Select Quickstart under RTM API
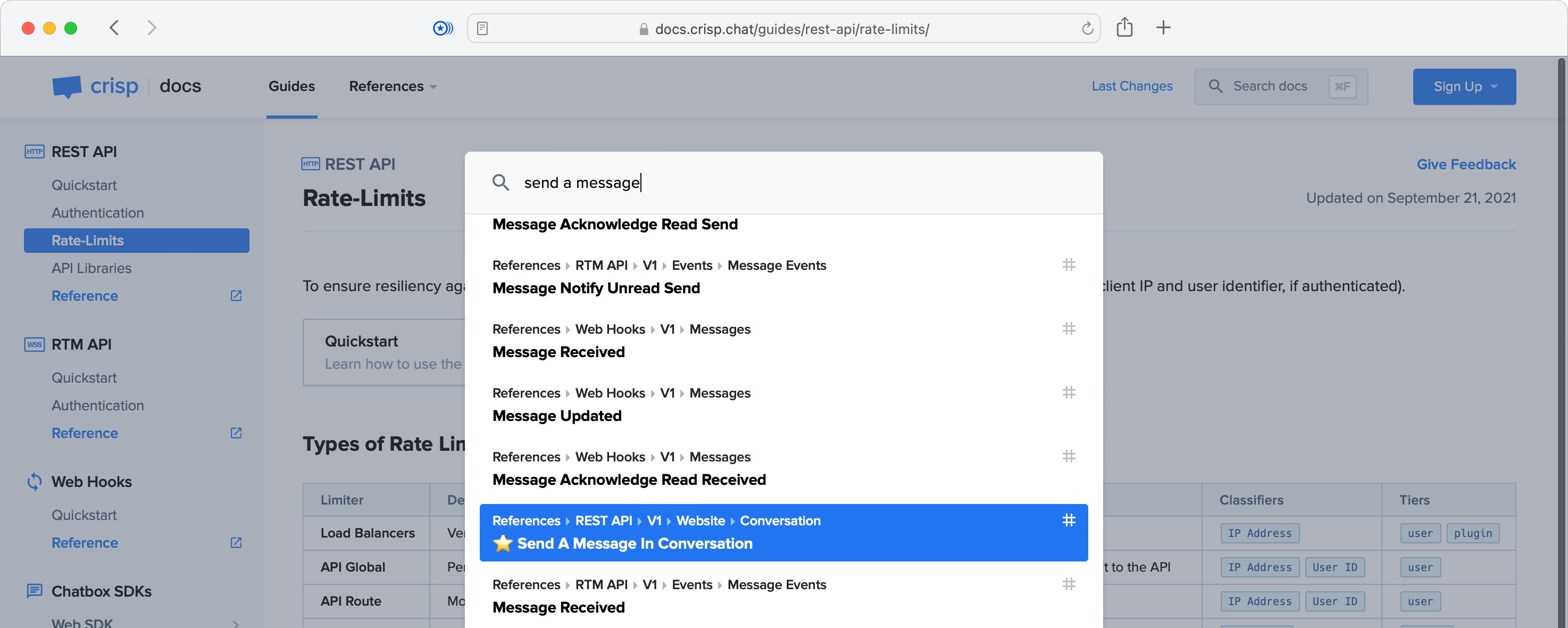Image resolution: width=1568 pixels, height=628 pixels. pyautogui.click(x=84, y=378)
